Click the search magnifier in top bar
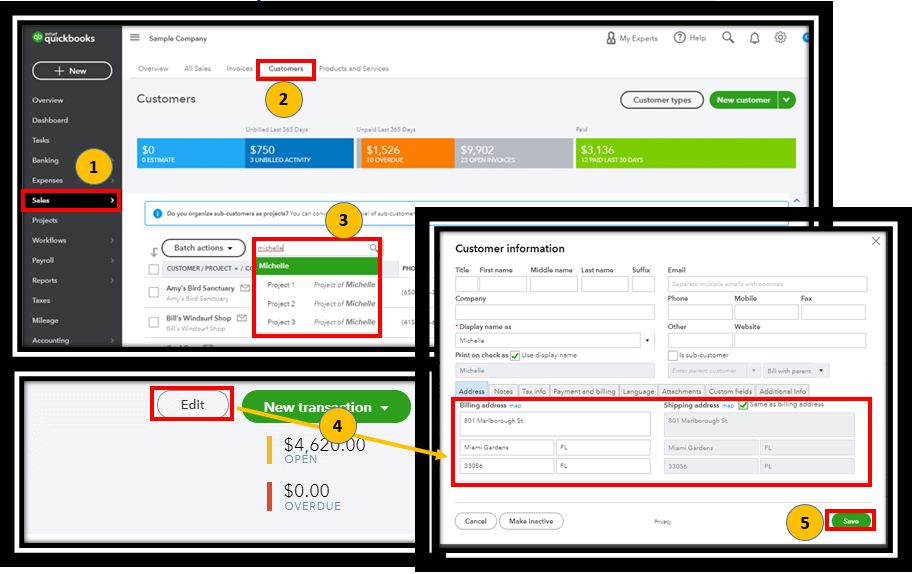Screen dimensions: 912x574 pyautogui.click(x=728, y=38)
